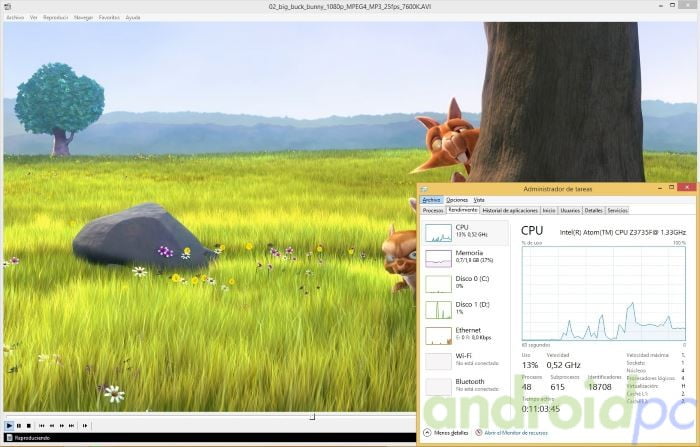Click the CPU name Intel Atom Z3735F text
This screenshot has height=447, width=700.
coord(623,232)
